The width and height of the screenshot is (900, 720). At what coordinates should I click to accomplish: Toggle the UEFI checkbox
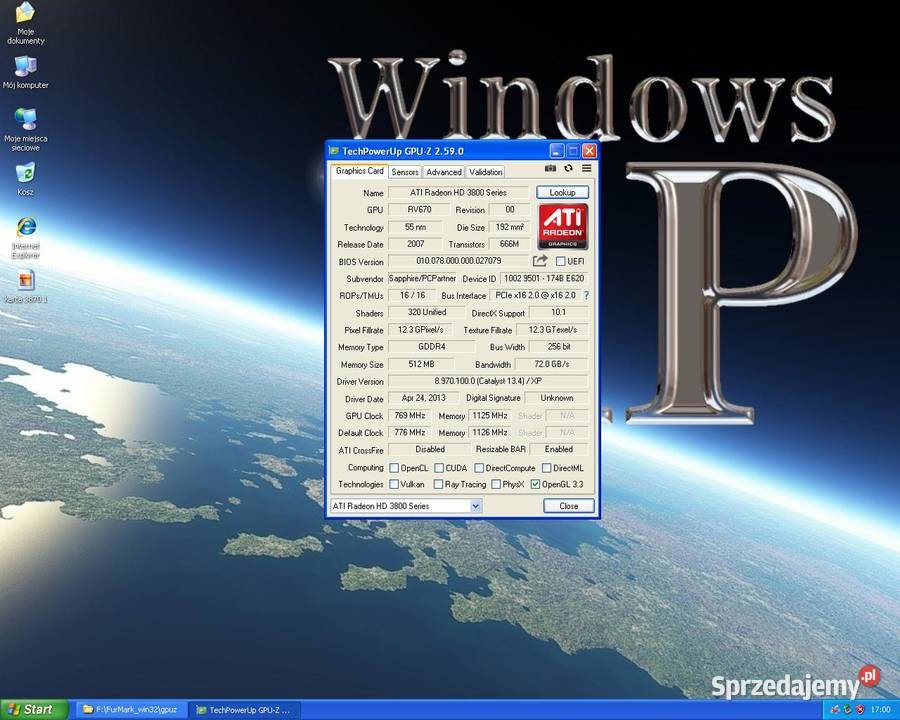pyautogui.click(x=560, y=261)
